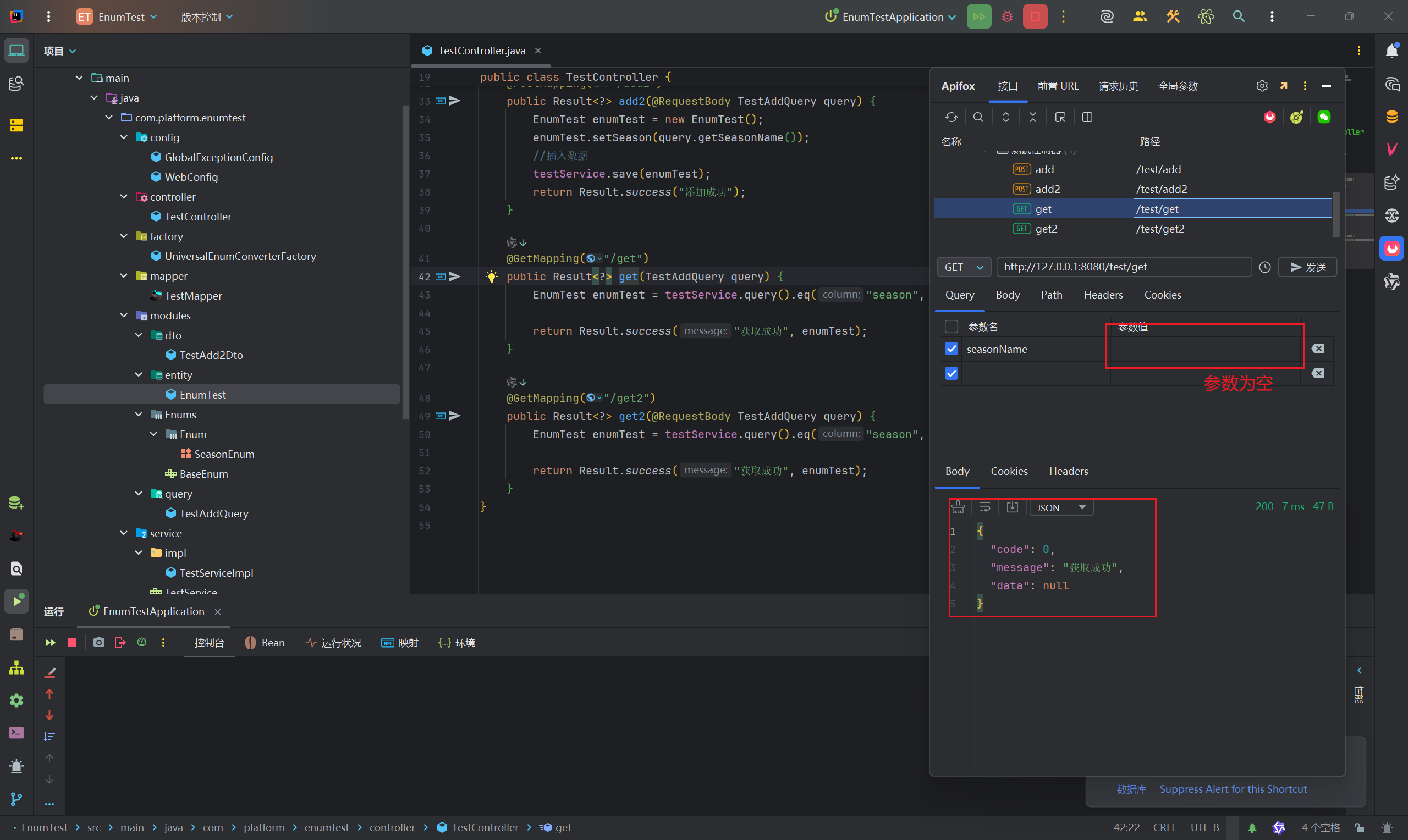Click the run console screenshot camera icon

(98, 643)
